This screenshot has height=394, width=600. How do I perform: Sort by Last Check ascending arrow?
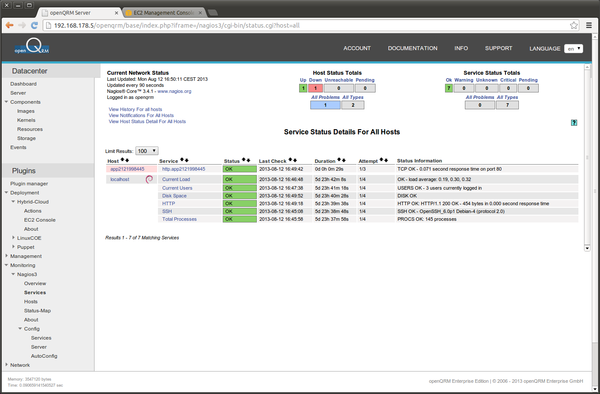pyautogui.click(x=290, y=160)
